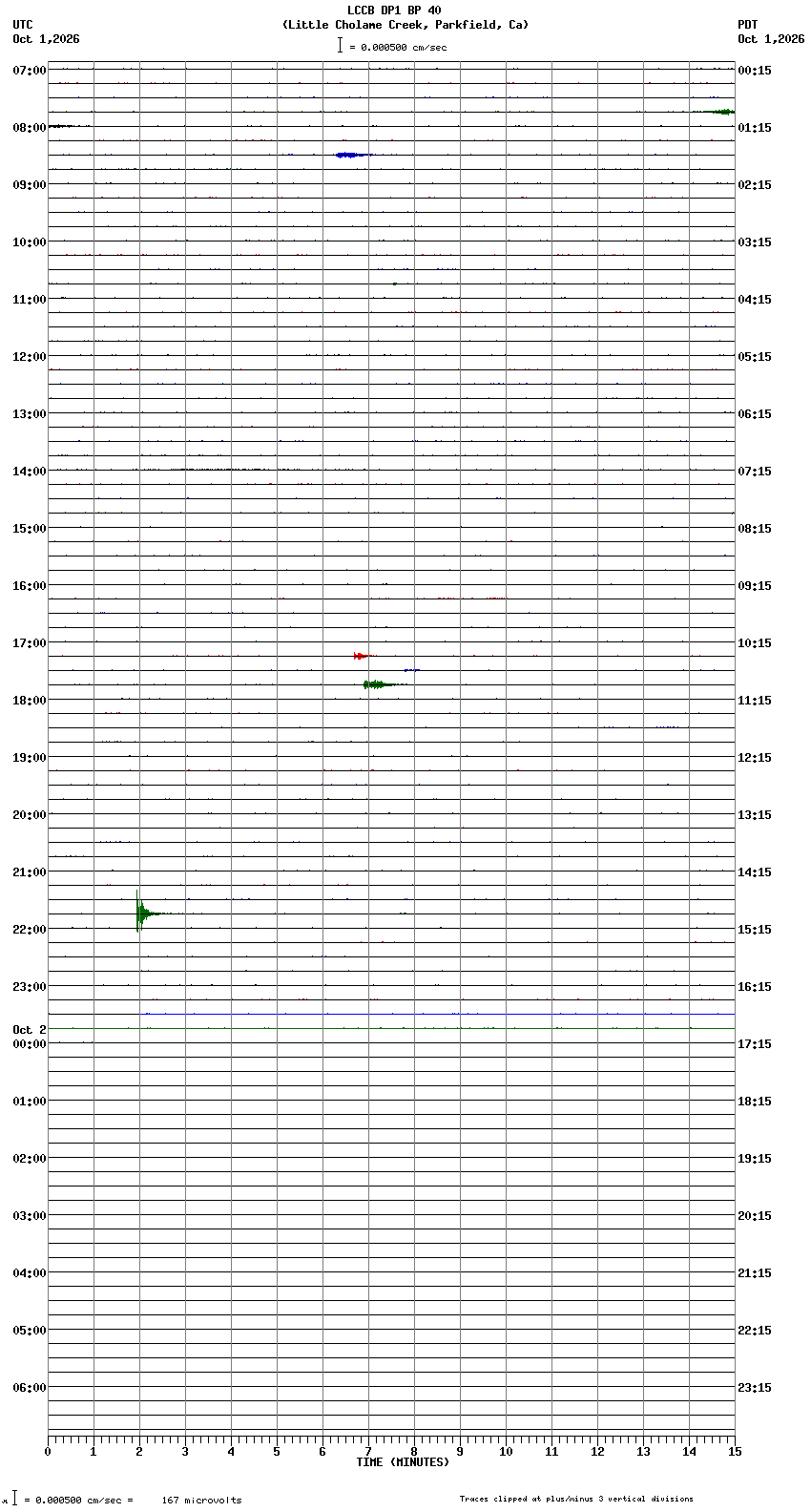The image size is (811, 1512).
Task: Click the '20:15' PDT row label
Action: [755, 1216]
